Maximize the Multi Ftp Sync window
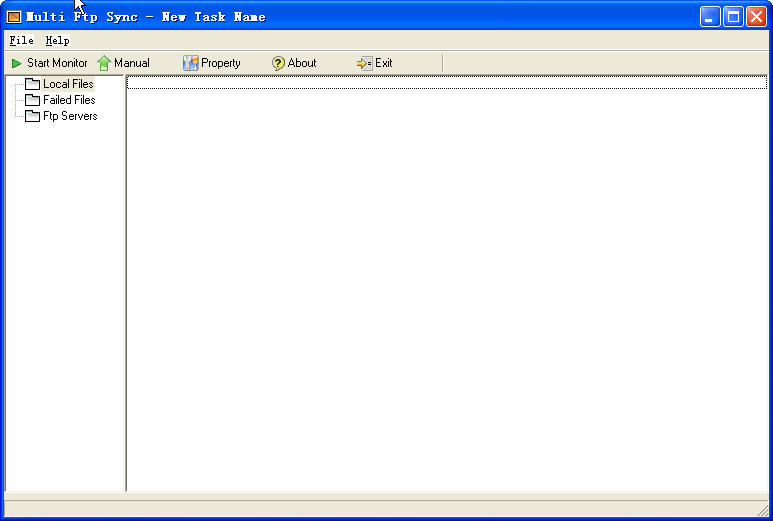The image size is (773, 521). click(733, 17)
